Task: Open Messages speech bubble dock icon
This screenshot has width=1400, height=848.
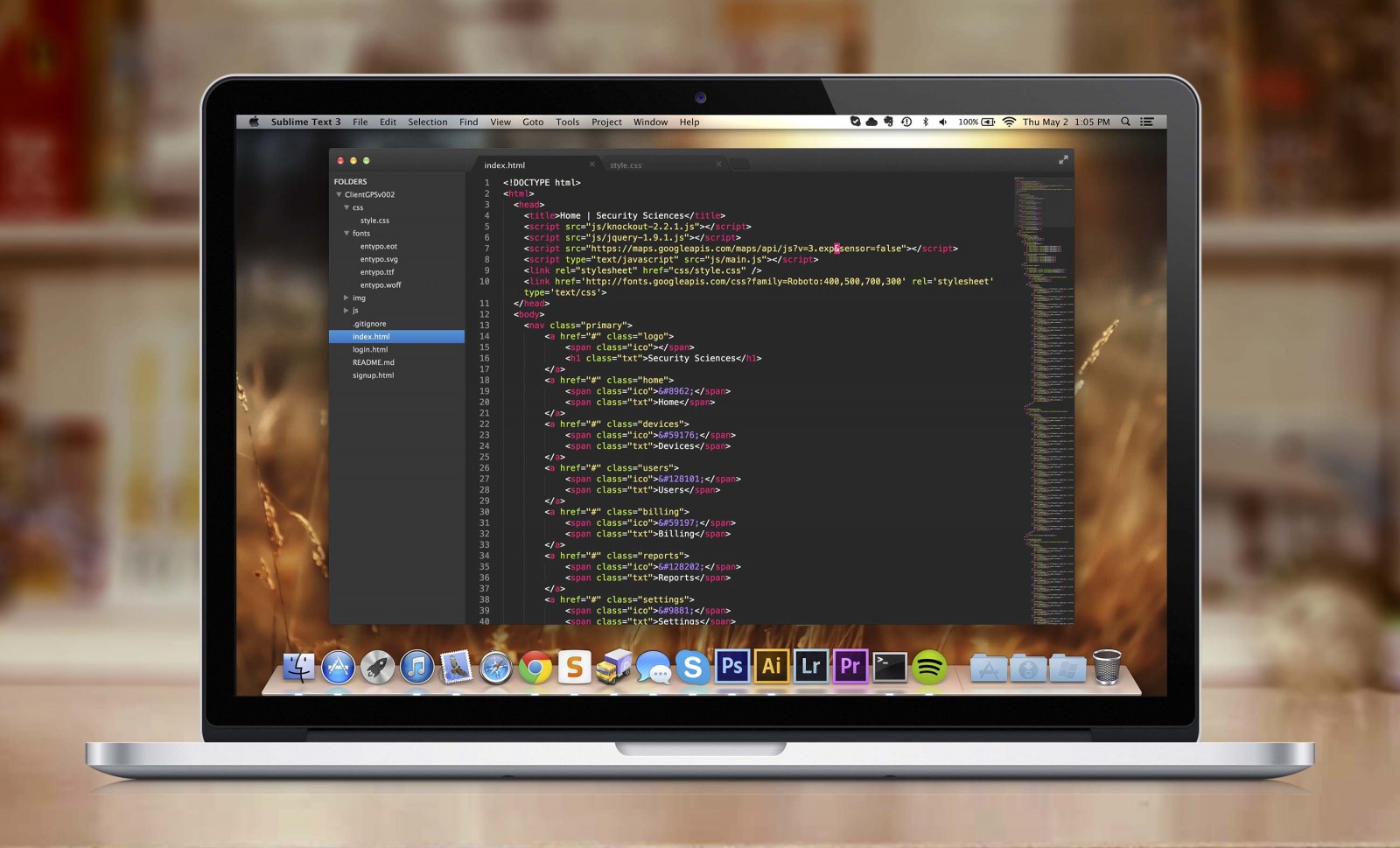Action: [653, 668]
